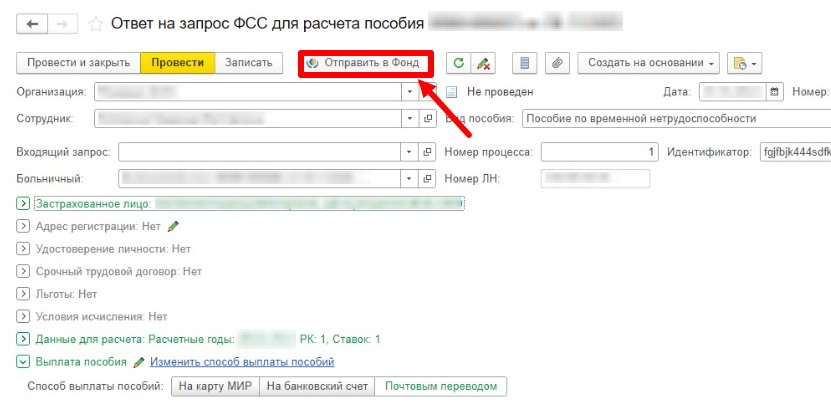Click Вид пособия field

[x=676, y=119]
